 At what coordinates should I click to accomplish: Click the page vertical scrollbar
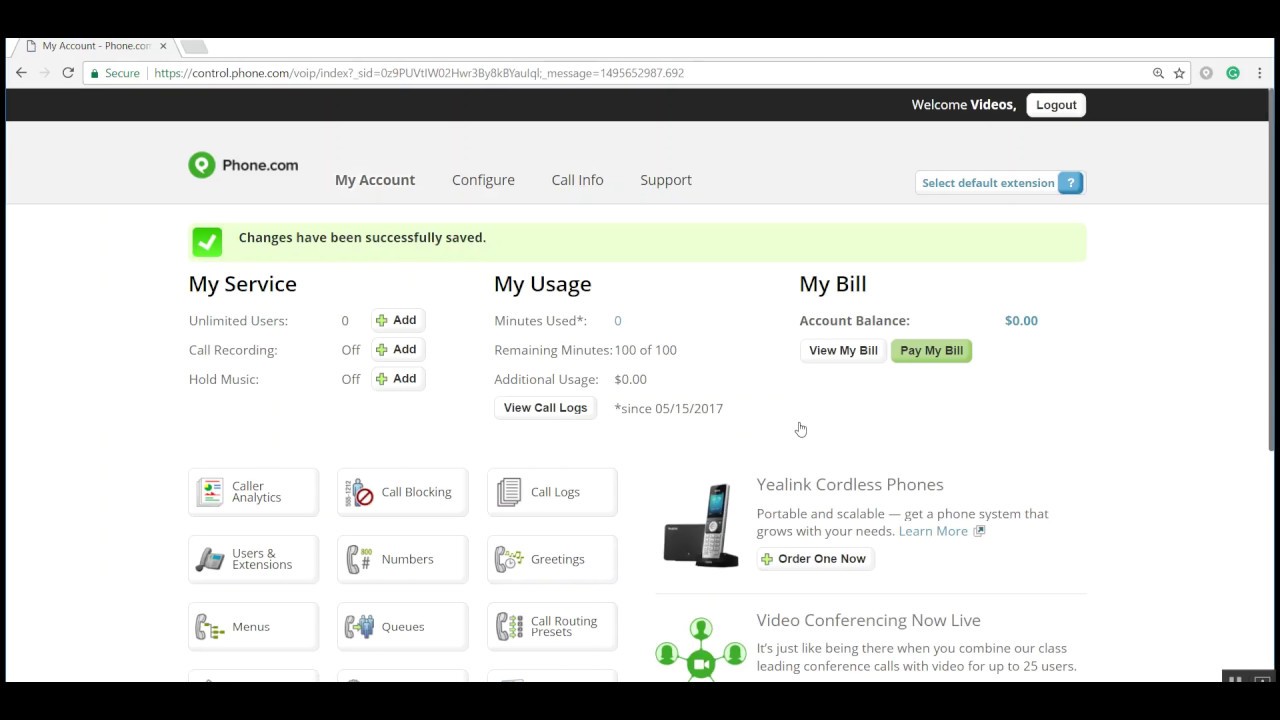pyautogui.click(x=1273, y=270)
